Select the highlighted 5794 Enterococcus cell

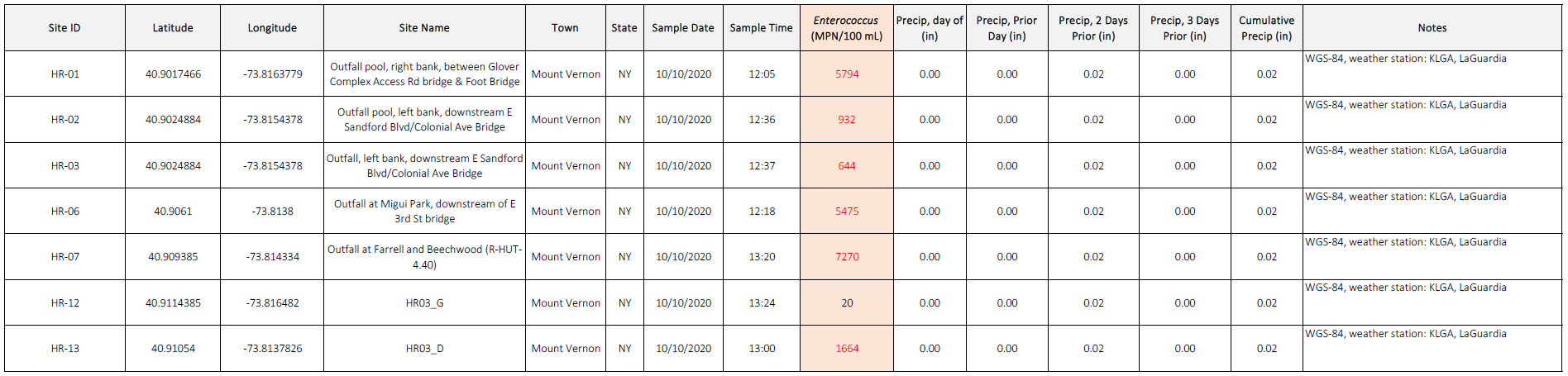pos(846,74)
